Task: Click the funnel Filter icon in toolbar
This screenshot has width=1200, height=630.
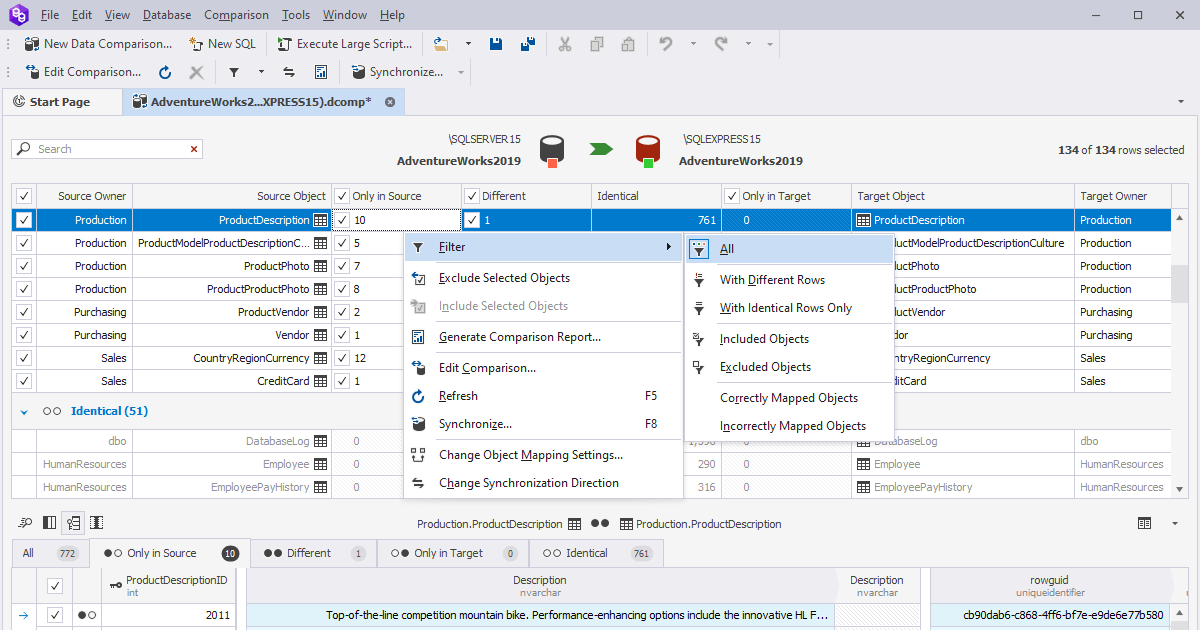Action: tap(234, 72)
